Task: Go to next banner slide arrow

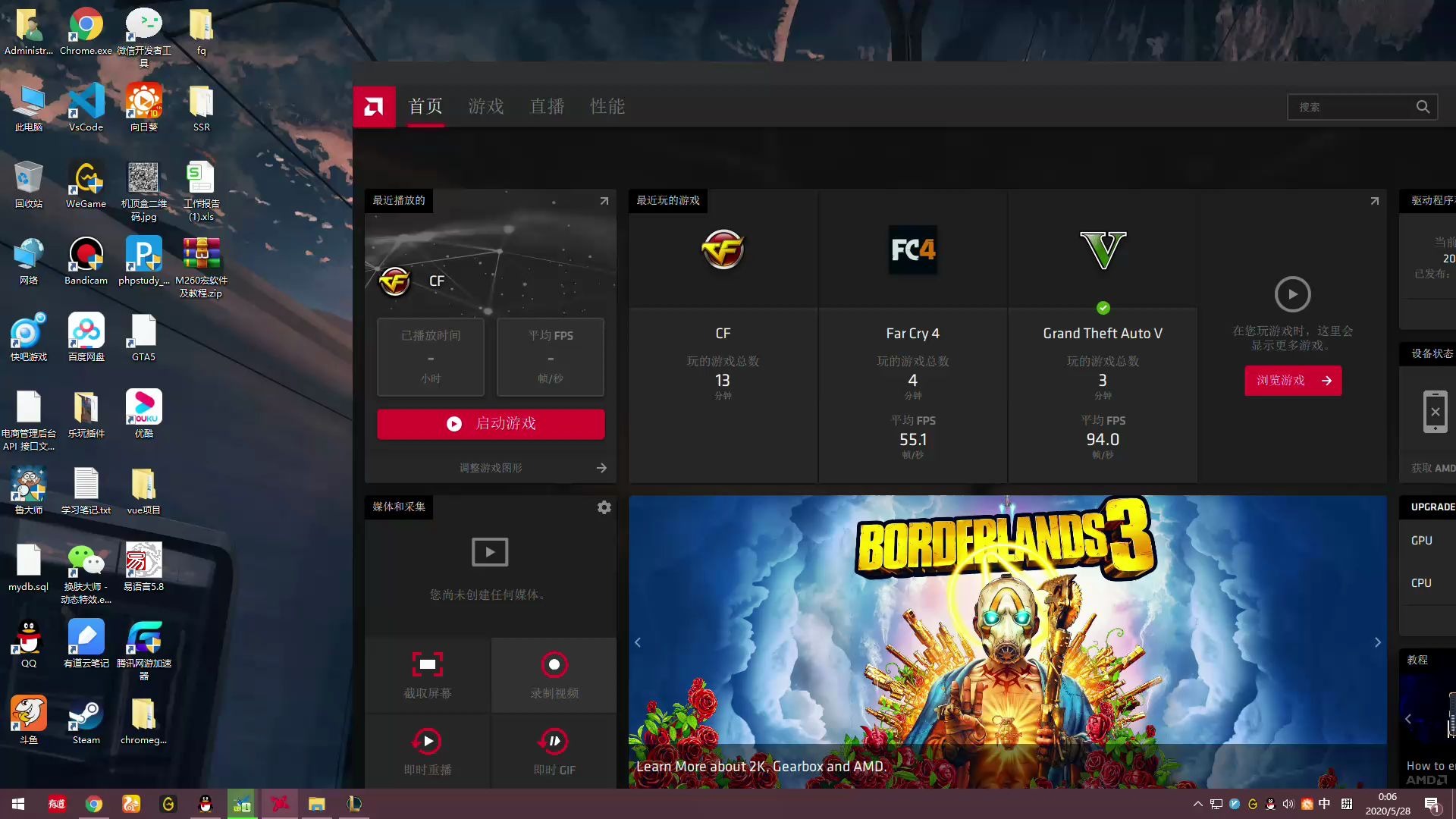Action: point(1377,642)
